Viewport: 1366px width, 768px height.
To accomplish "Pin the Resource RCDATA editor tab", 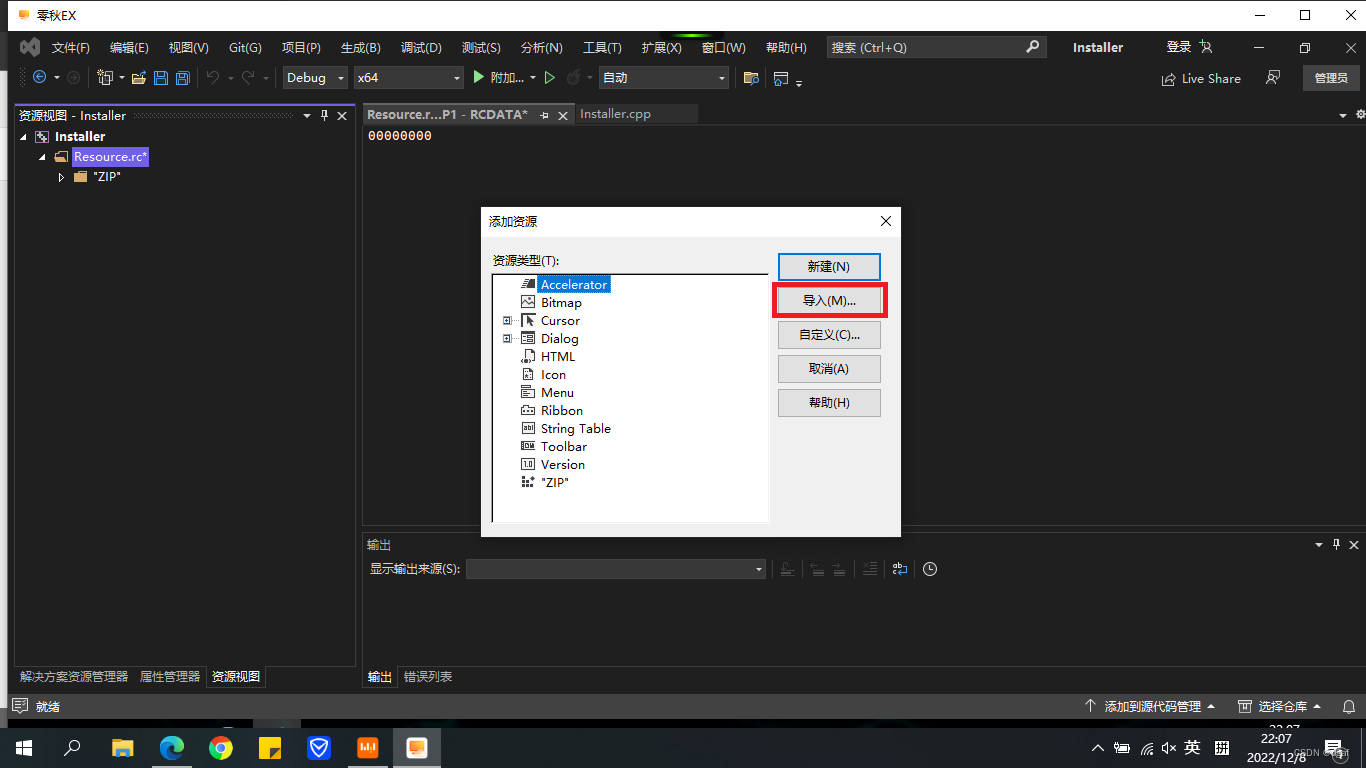I will (x=545, y=116).
